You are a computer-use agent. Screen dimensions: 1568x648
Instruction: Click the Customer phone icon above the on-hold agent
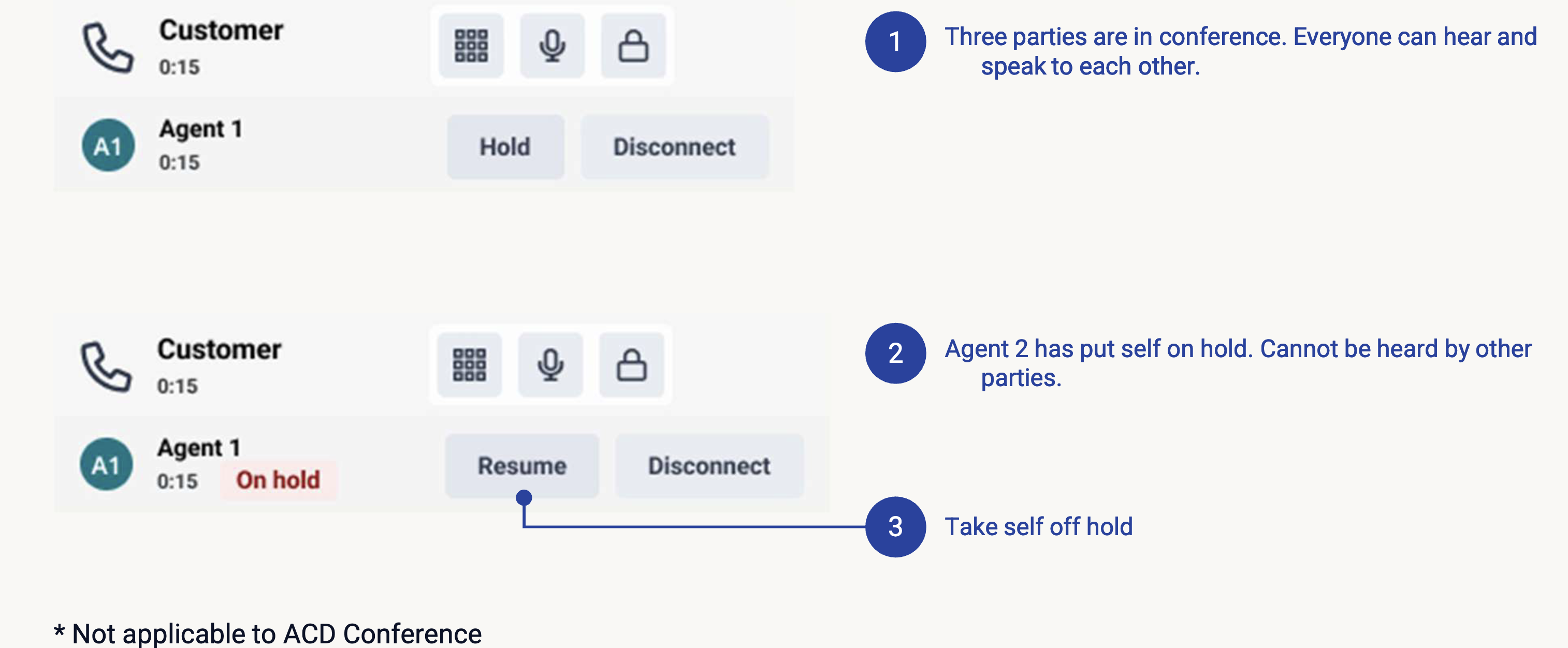tap(106, 367)
